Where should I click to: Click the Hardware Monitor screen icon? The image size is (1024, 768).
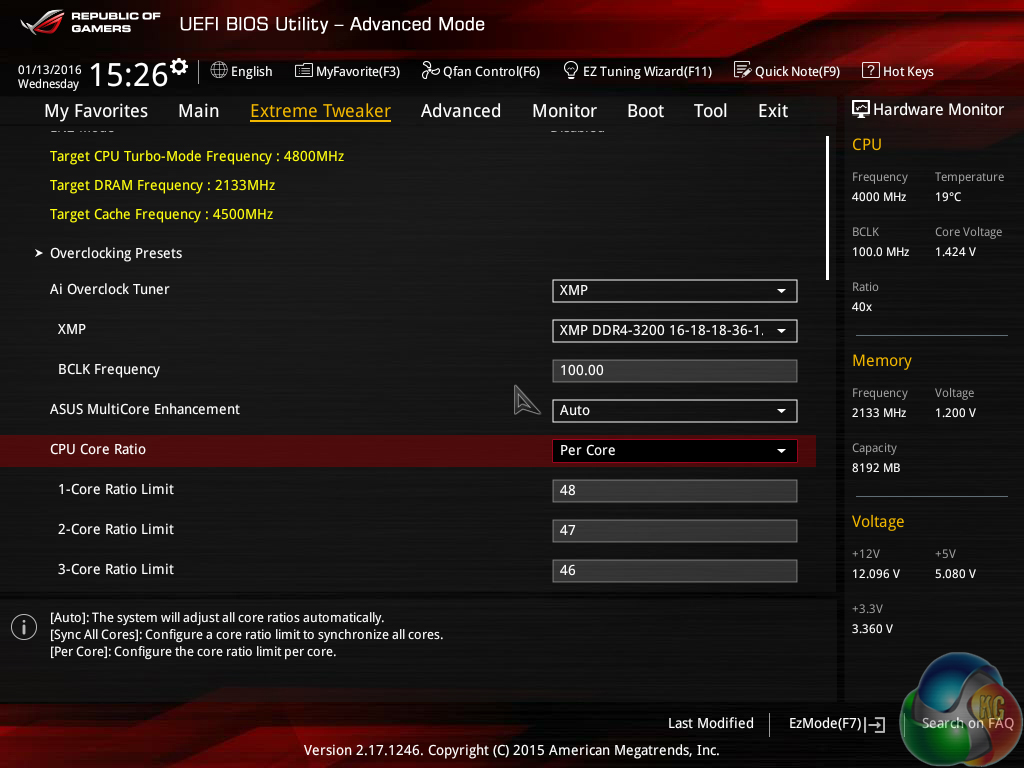click(x=861, y=109)
